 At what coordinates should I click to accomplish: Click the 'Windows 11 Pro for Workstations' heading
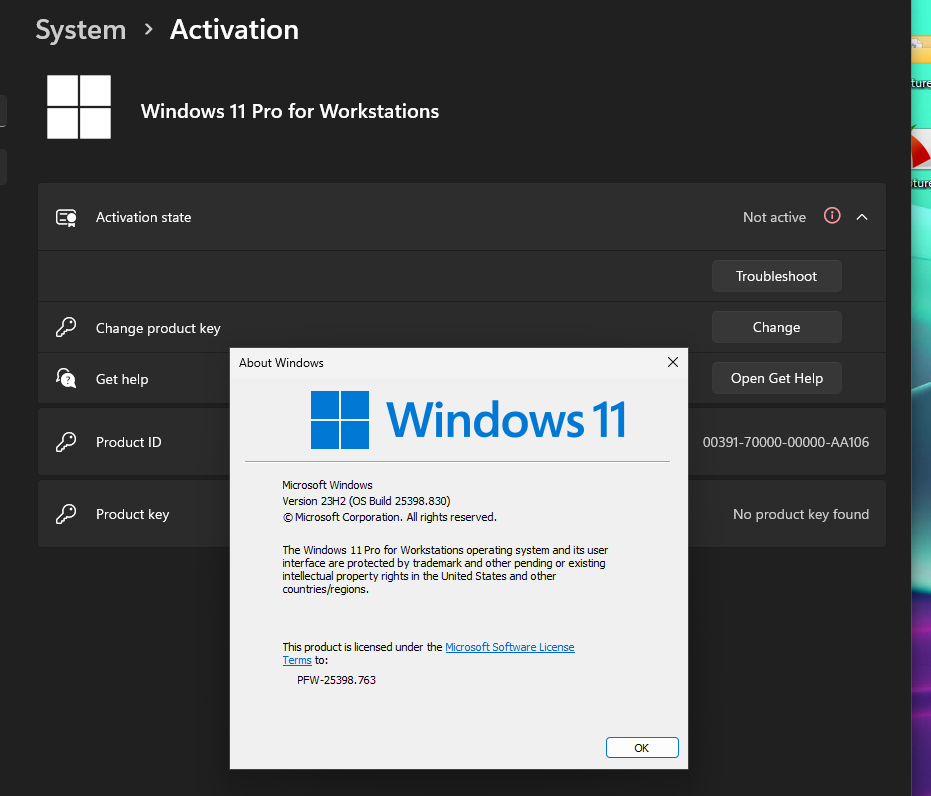tap(290, 111)
